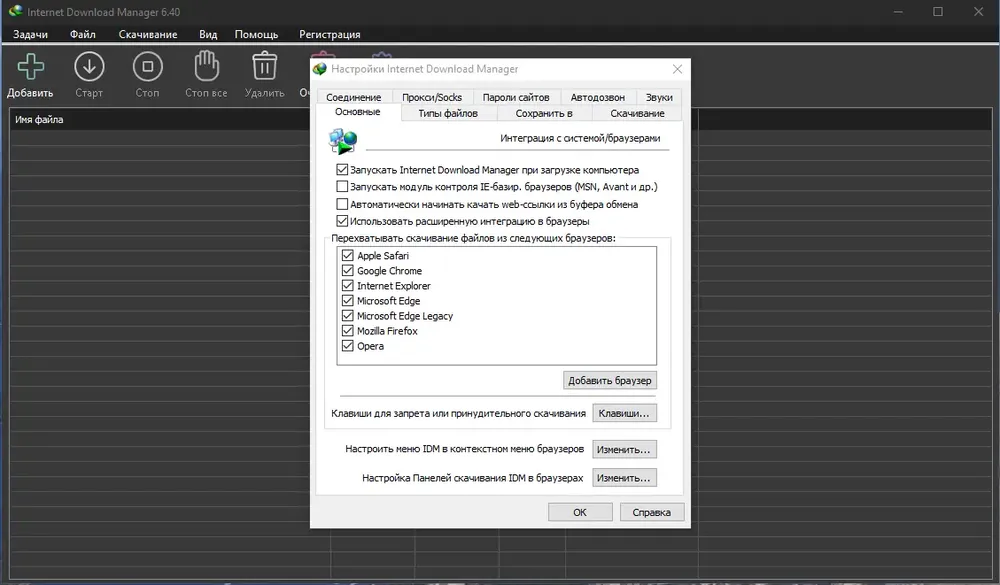The height and width of the screenshot is (585, 1000).
Task: Click the Стоп все hand icon
Action: (x=206, y=66)
